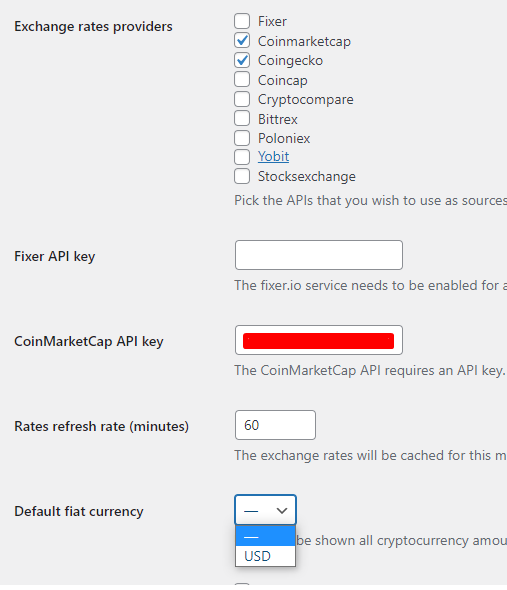Open the Yobit link
This screenshot has height=590, width=507.
click(x=273, y=157)
